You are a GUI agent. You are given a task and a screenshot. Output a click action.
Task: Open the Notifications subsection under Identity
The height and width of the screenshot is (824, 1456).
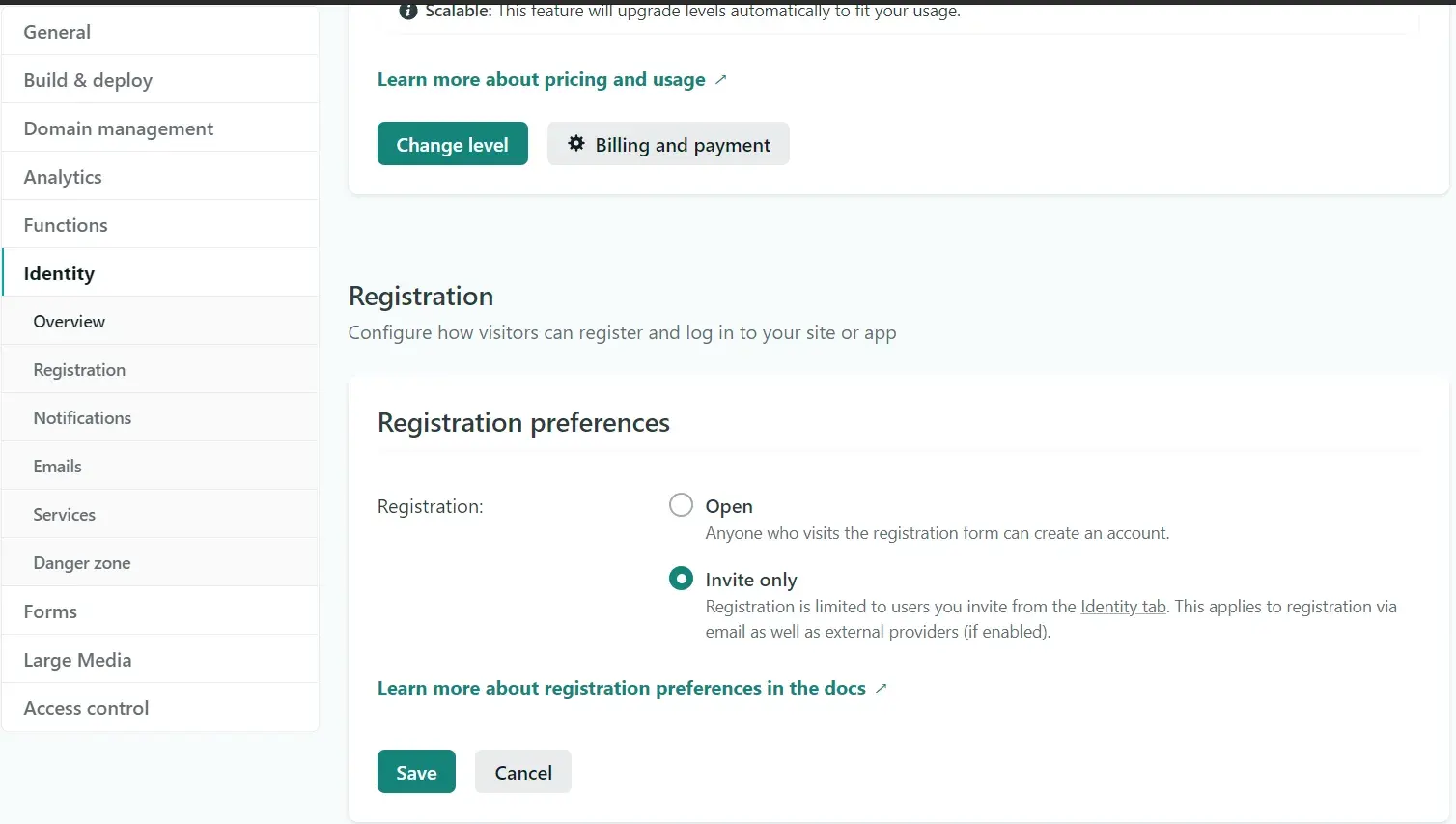point(160,418)
